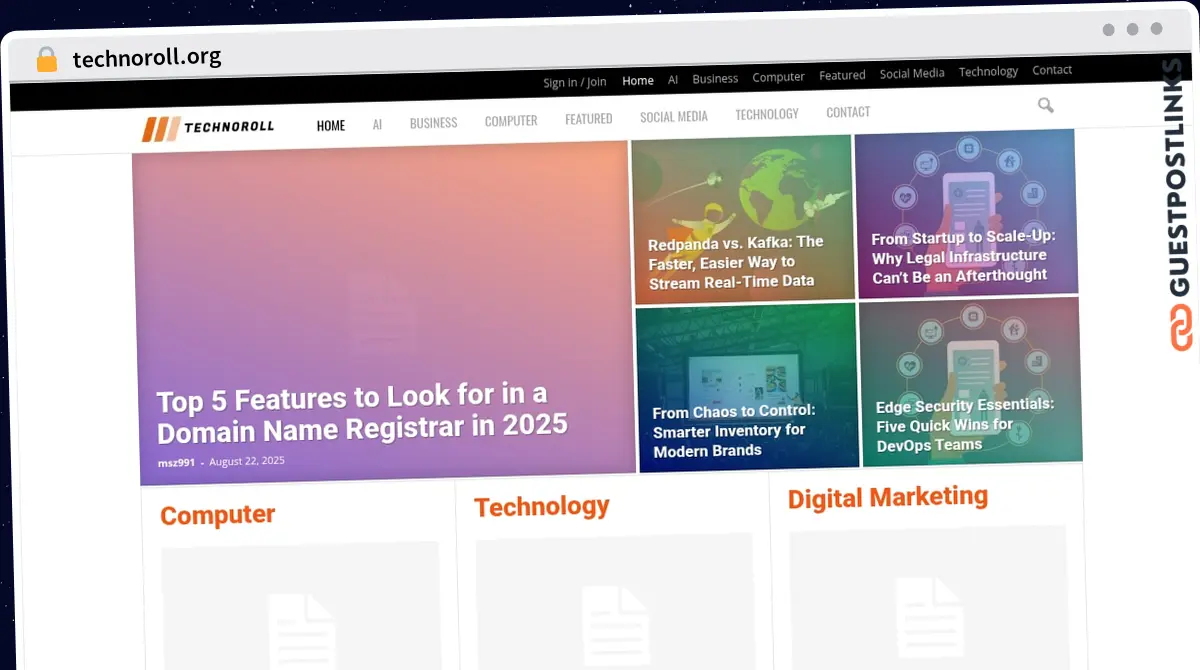Open Social Media in top black bar

click(912, 74)
